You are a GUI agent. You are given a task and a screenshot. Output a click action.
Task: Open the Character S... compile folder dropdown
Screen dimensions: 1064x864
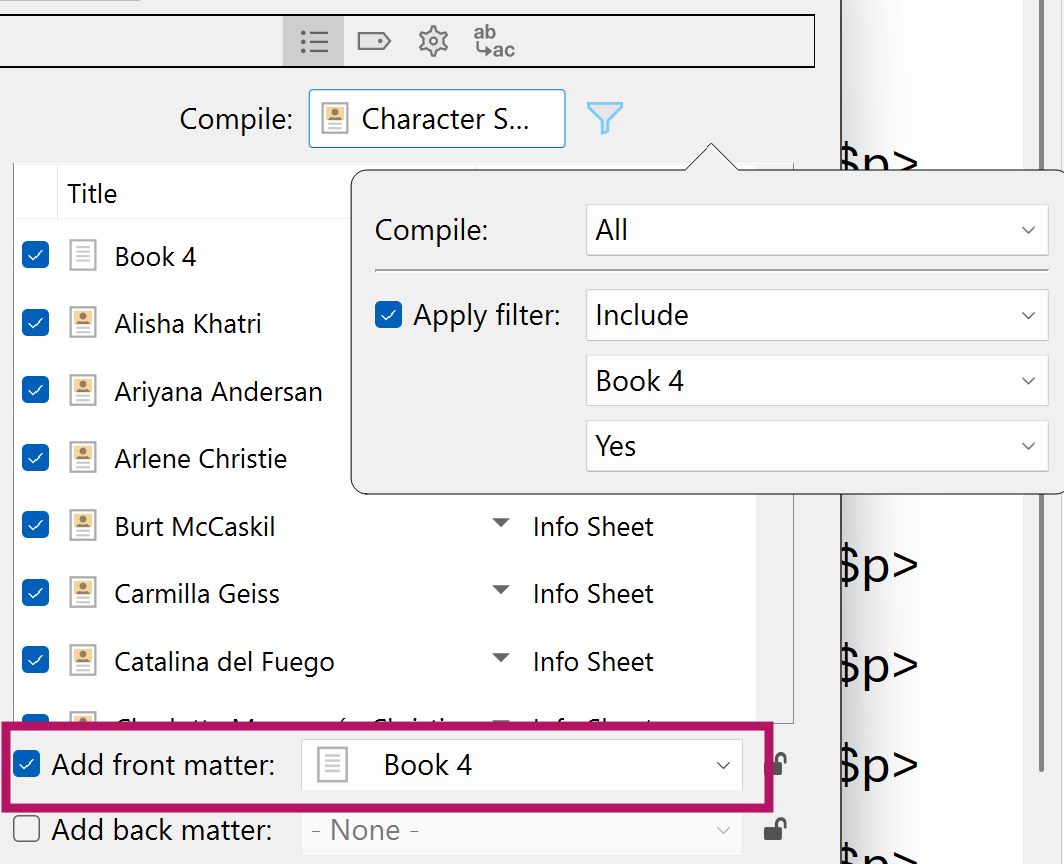pyautogui.click(x=437, y=119)
